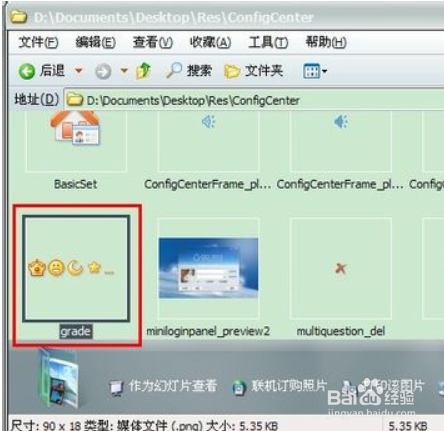Viewport: 444px width, 431px height.
Task: Toggle the Folders (文件夹) pane button
Action: (254, 71)
